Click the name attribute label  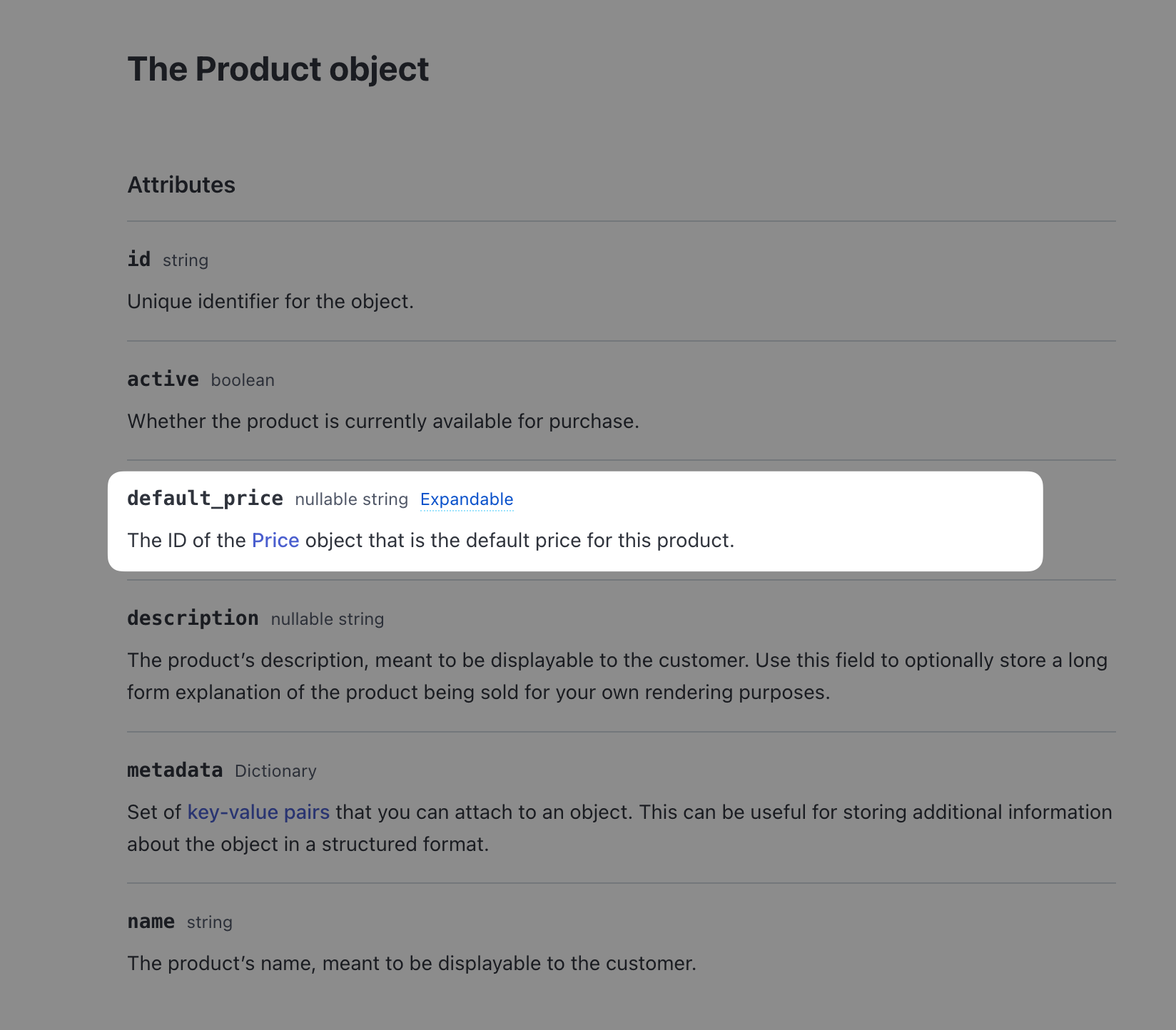[x=151, y=922]
